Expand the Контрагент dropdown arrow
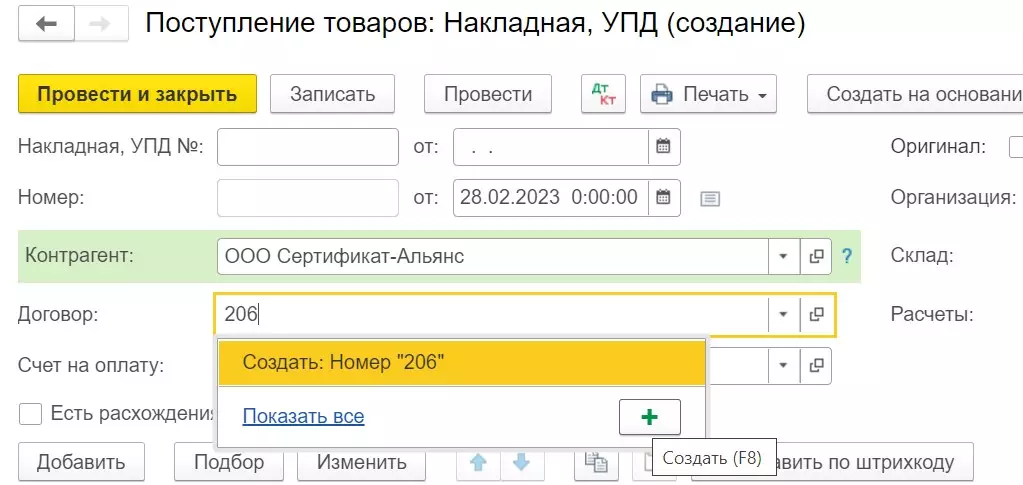Image resolution: width=1023 pixels, height=485 pixels. (784, 257)
